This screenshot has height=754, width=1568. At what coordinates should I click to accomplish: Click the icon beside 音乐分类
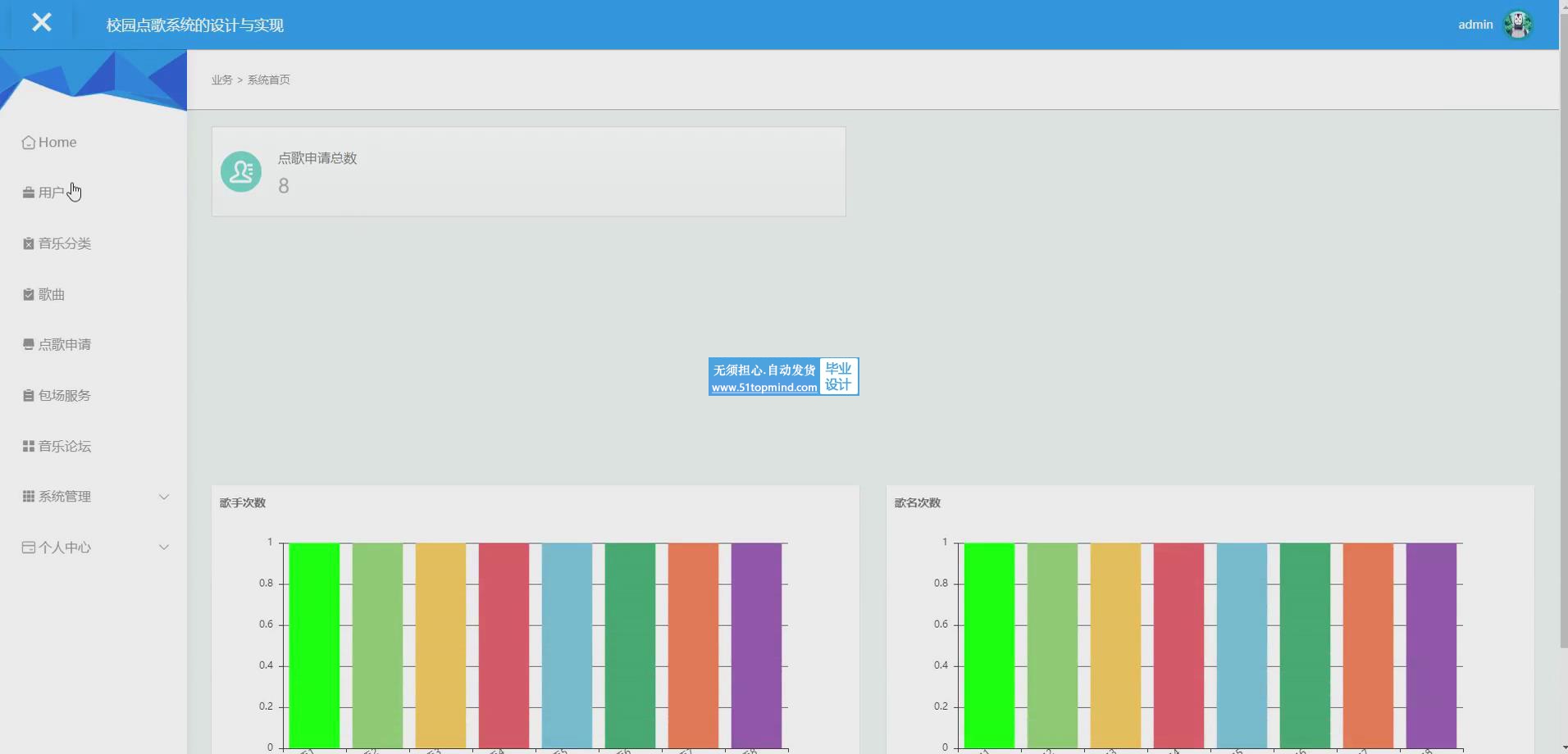29,243
